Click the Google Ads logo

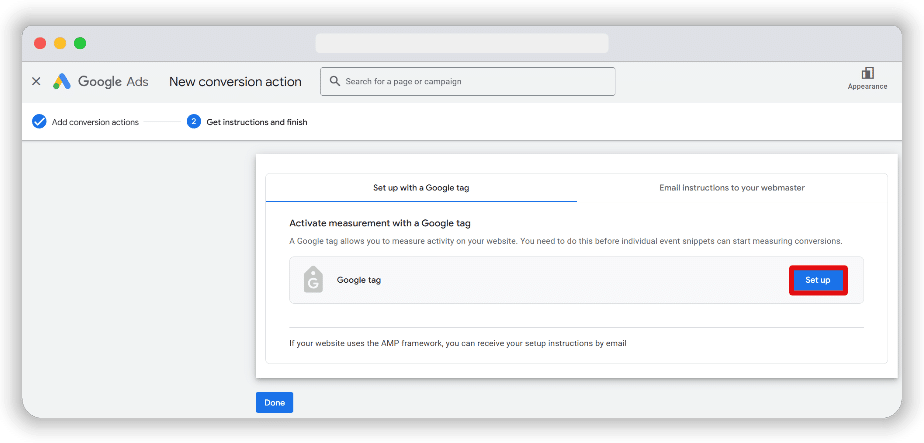pyautogui.click(x=101, y=81)
